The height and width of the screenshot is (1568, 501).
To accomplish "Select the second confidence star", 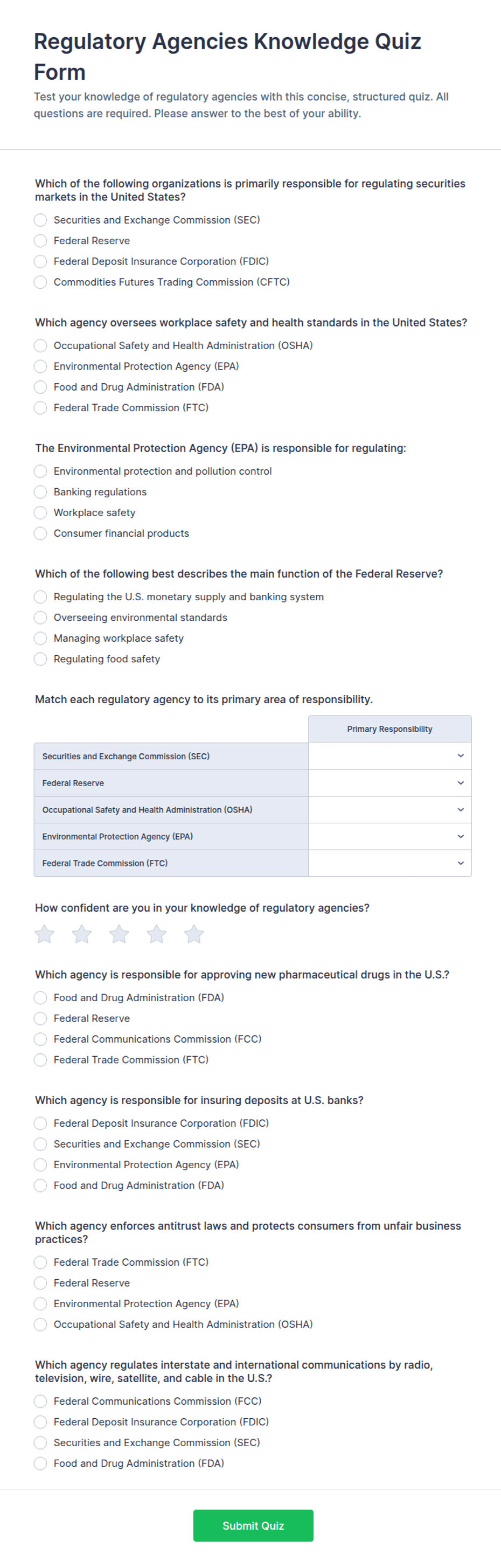I will coord(81,933).
